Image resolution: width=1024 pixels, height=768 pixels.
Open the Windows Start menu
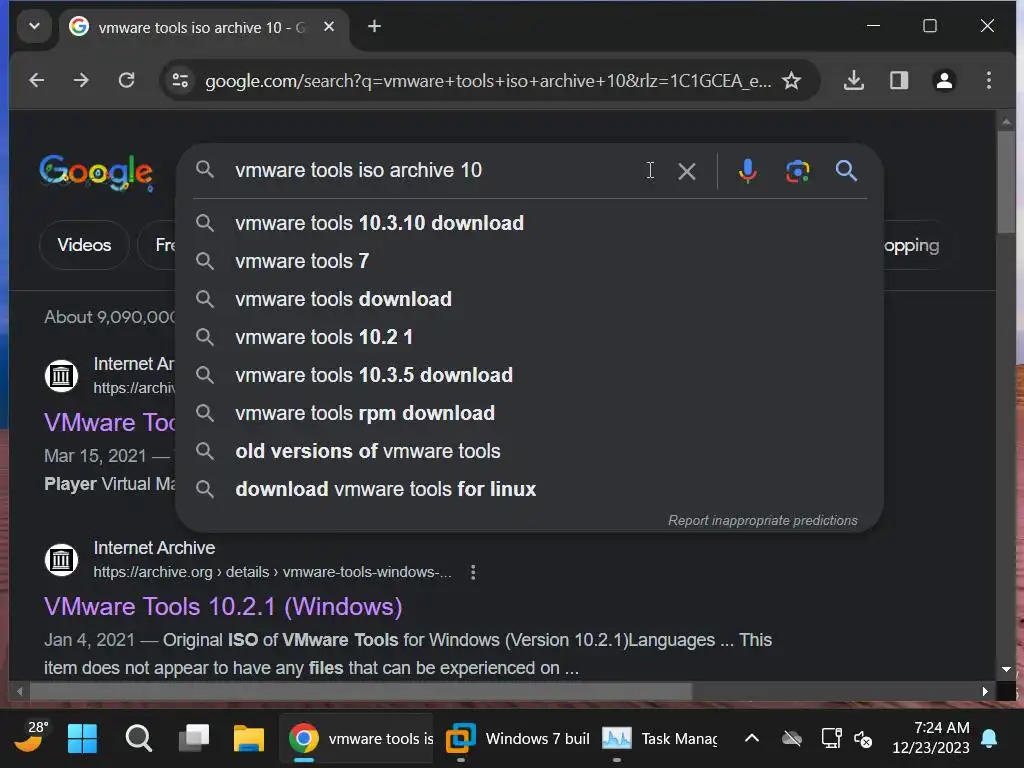pos(82,739)
